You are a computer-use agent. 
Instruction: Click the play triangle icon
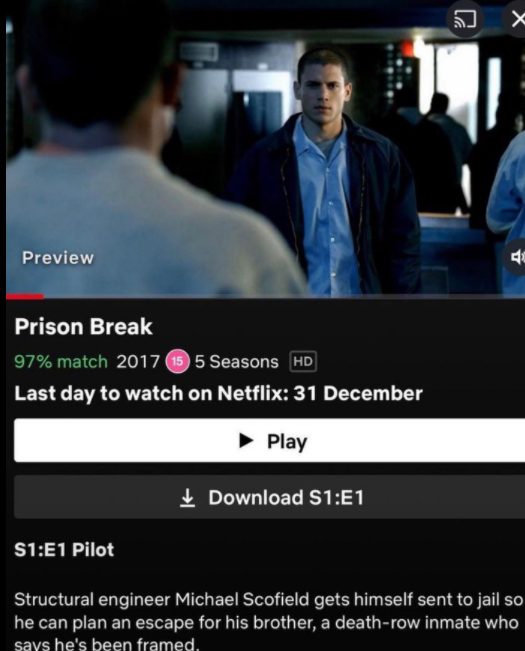tap(246, 441)
